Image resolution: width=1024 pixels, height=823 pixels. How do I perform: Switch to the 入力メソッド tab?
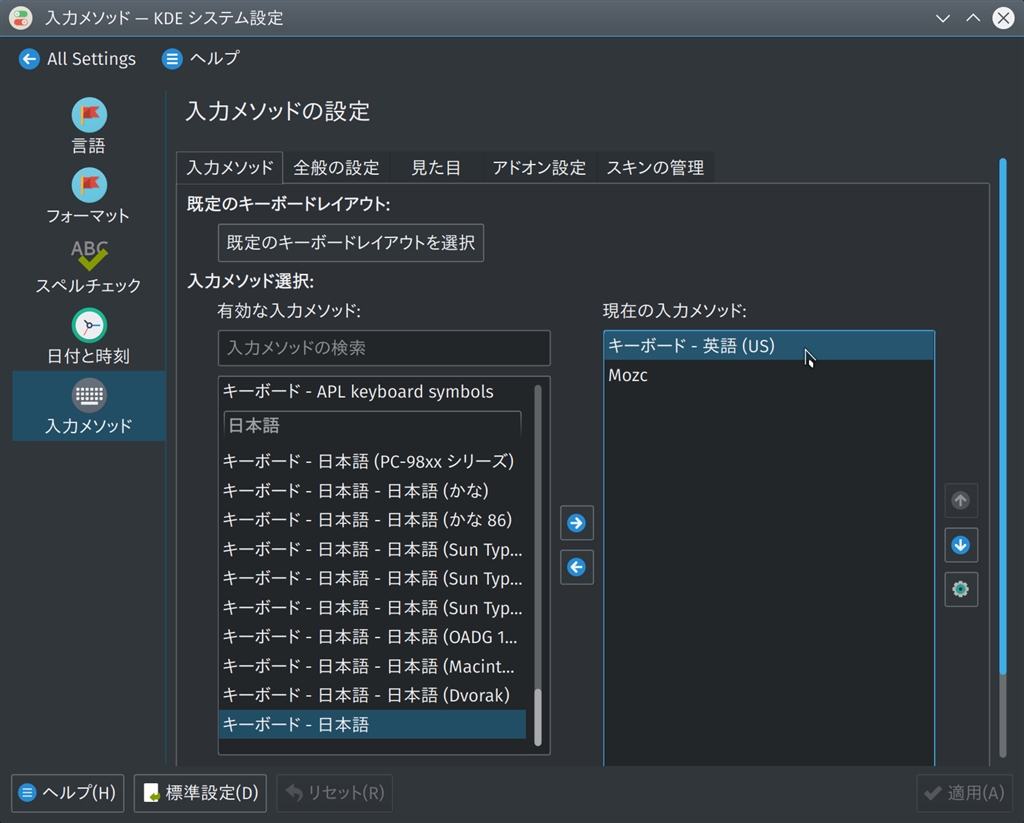(x=230, y=168)
